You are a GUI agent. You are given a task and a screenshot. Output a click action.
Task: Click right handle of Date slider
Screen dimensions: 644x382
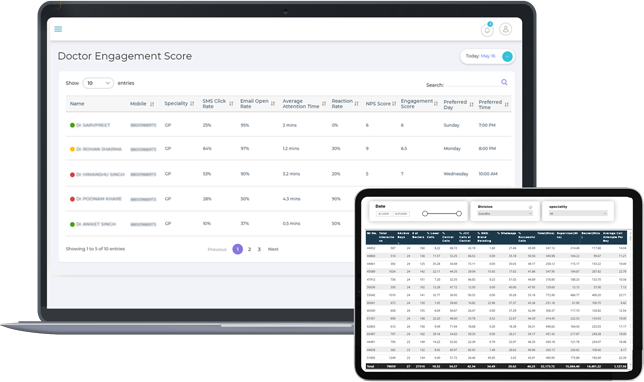459,214
